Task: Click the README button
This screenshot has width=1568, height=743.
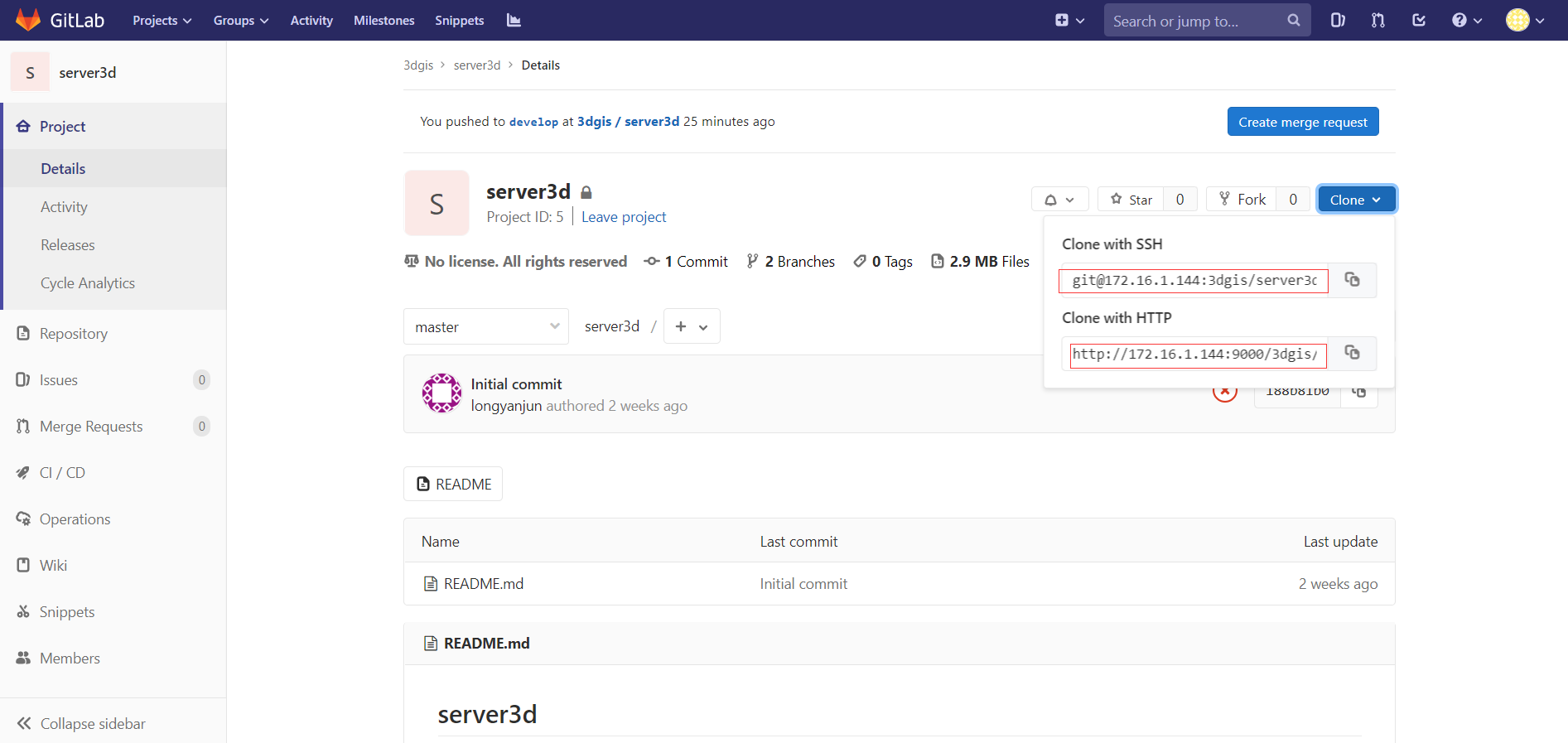Action: pos(453,484)
